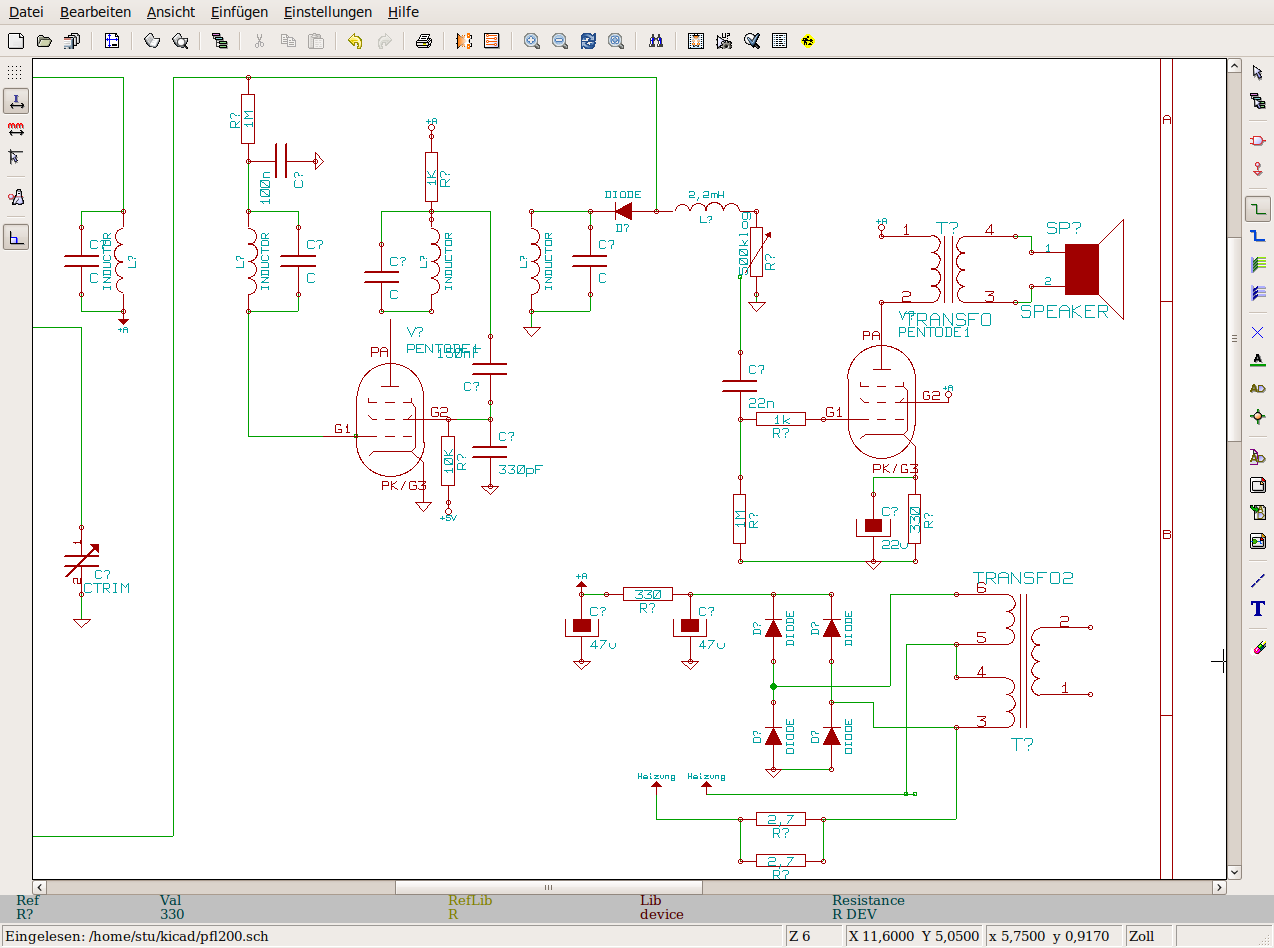Select the place junction tool
The image size is (1274, 948).
[x=1258, y=416]
